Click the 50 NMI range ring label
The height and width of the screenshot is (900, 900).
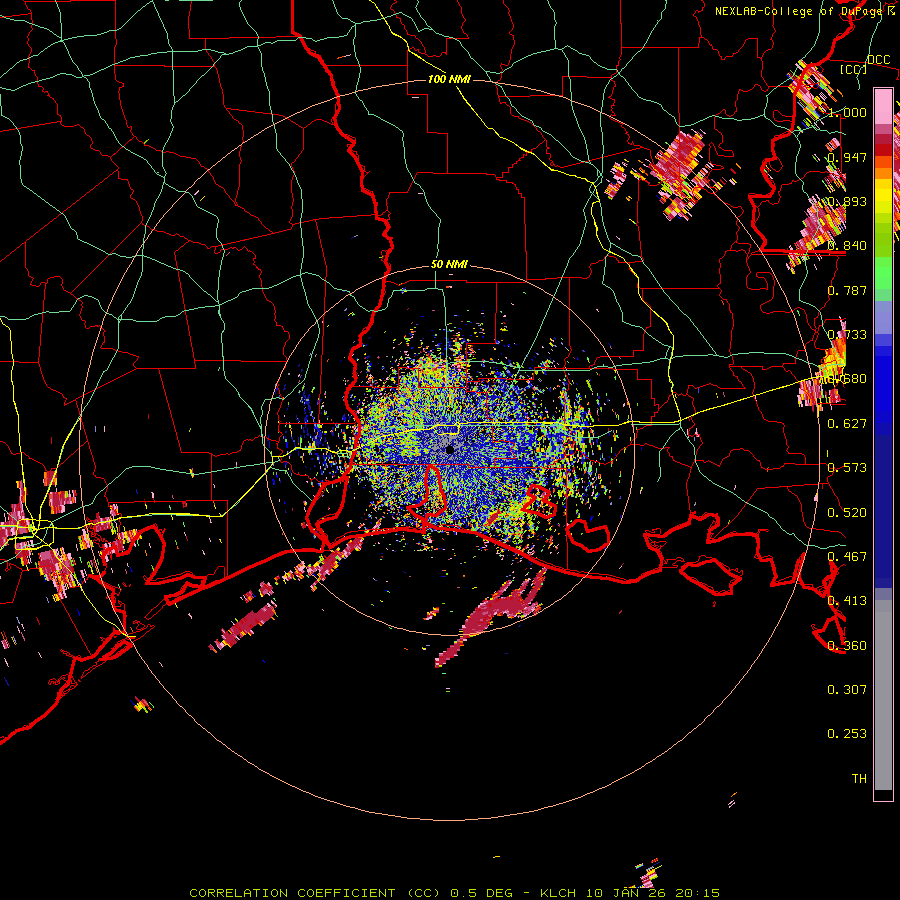pyautogui.click(x=449, y=264)
